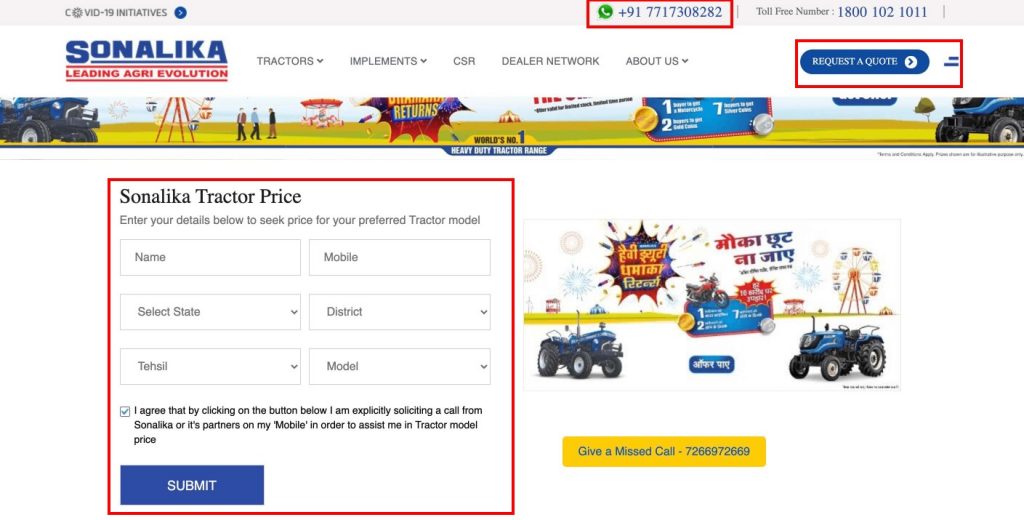Expand the Tehsil dropdown
The image size is (1024, 520).
click(x=210, y=366)
